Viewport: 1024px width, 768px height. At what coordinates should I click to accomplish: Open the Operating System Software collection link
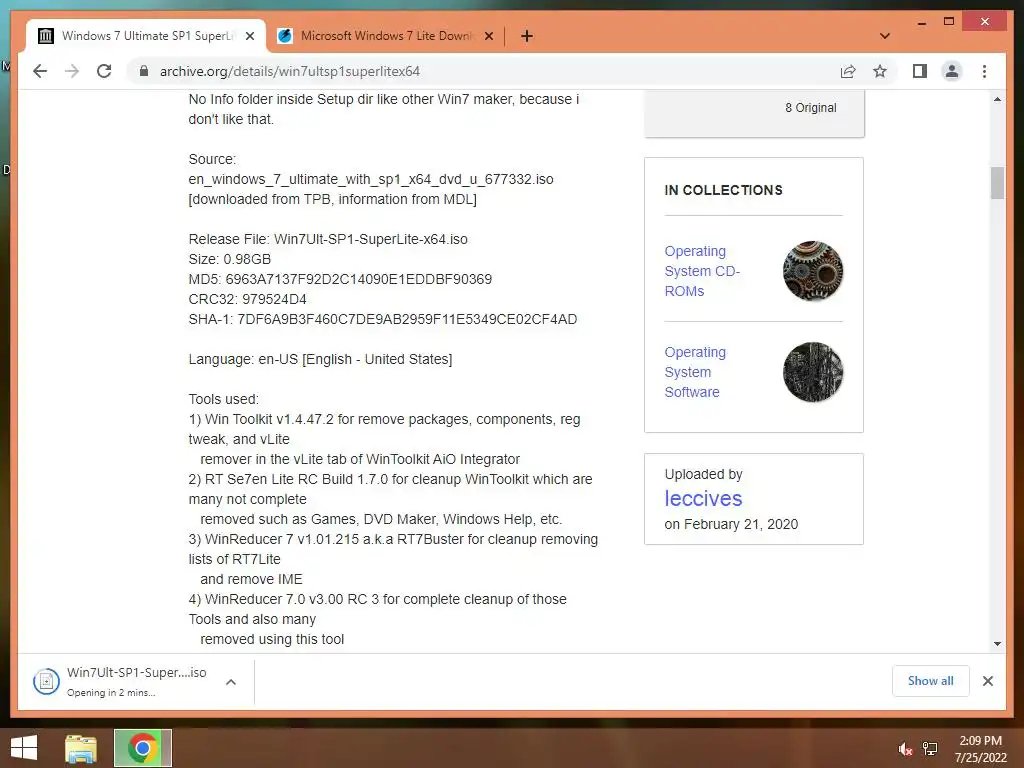(x=696, y=372)
